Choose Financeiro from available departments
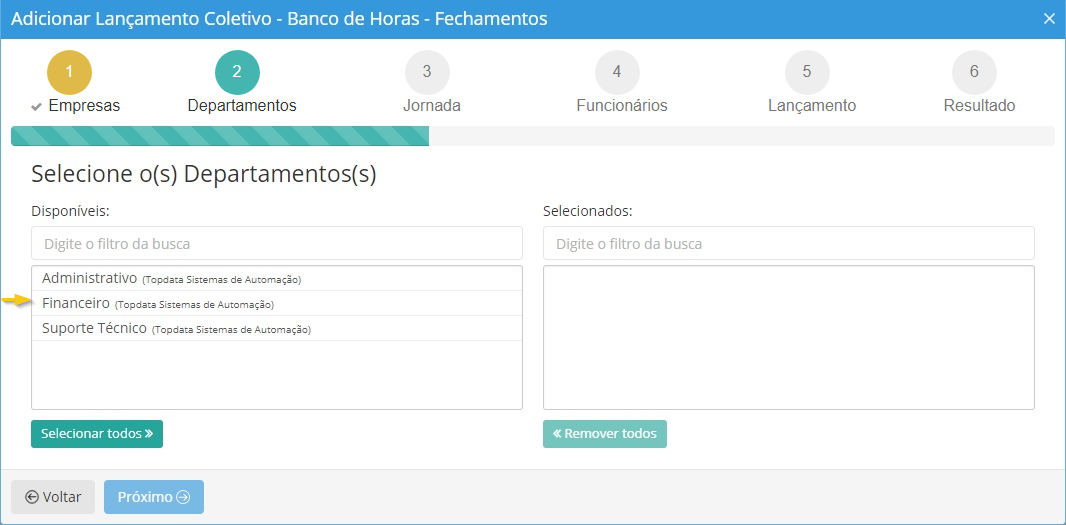This screenshot has width=1066, height=525. point(77,303)
